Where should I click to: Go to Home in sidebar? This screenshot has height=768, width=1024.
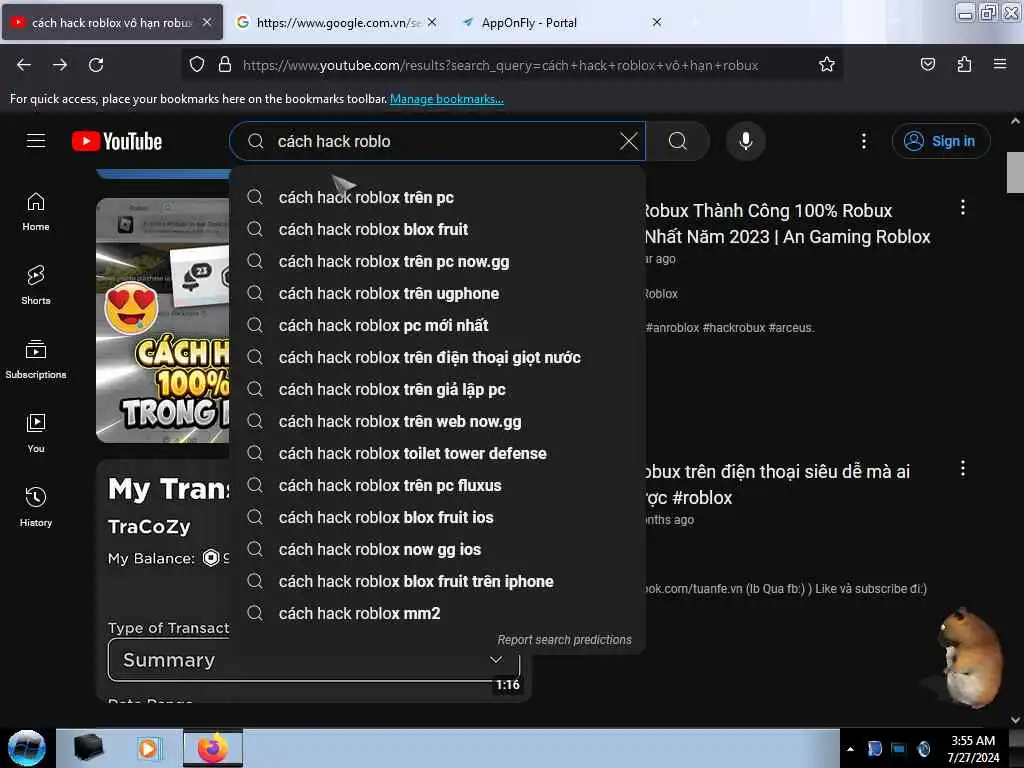[x=36, y=212]
